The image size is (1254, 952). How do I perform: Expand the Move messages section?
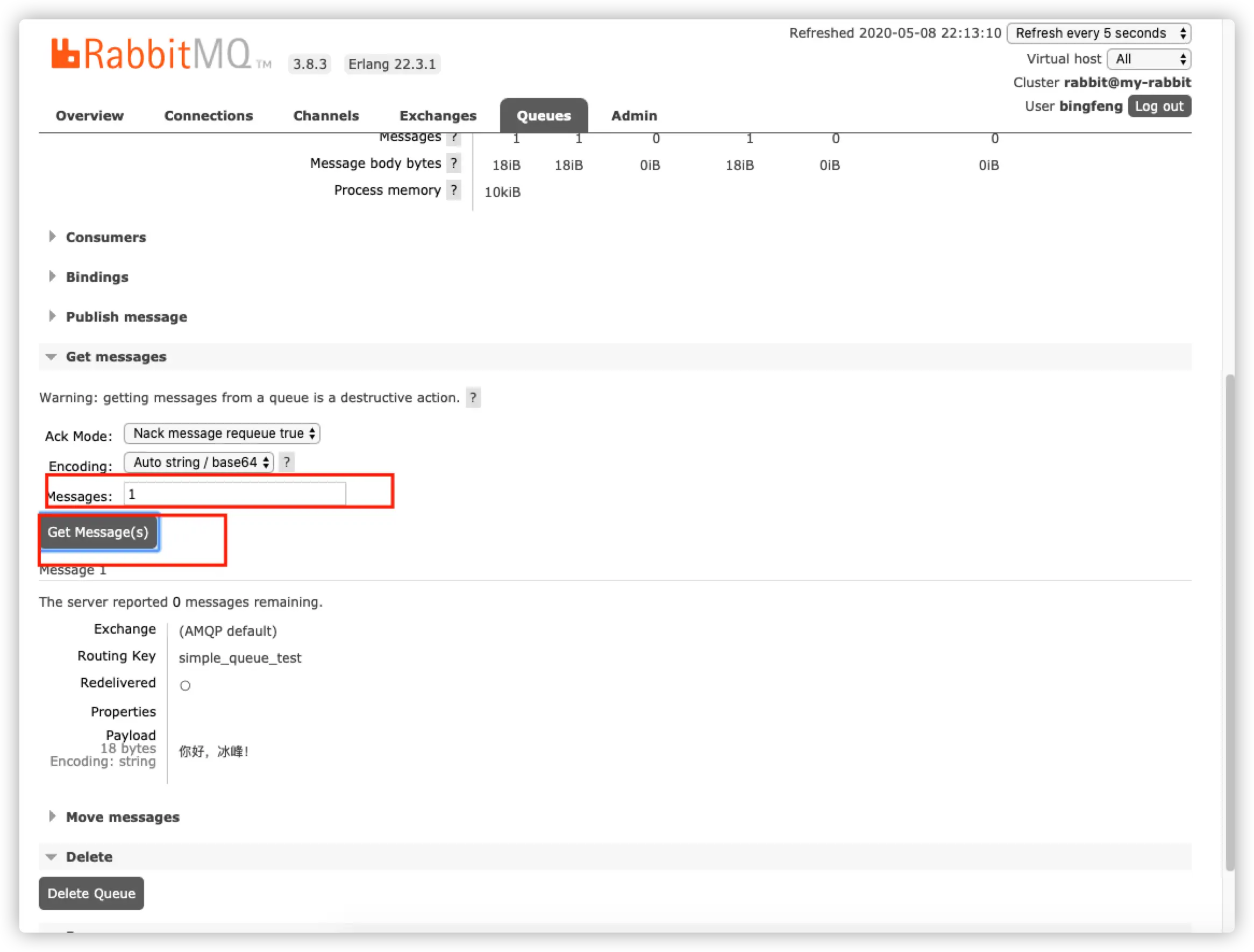pyautogui.click(x=122, y=817)
